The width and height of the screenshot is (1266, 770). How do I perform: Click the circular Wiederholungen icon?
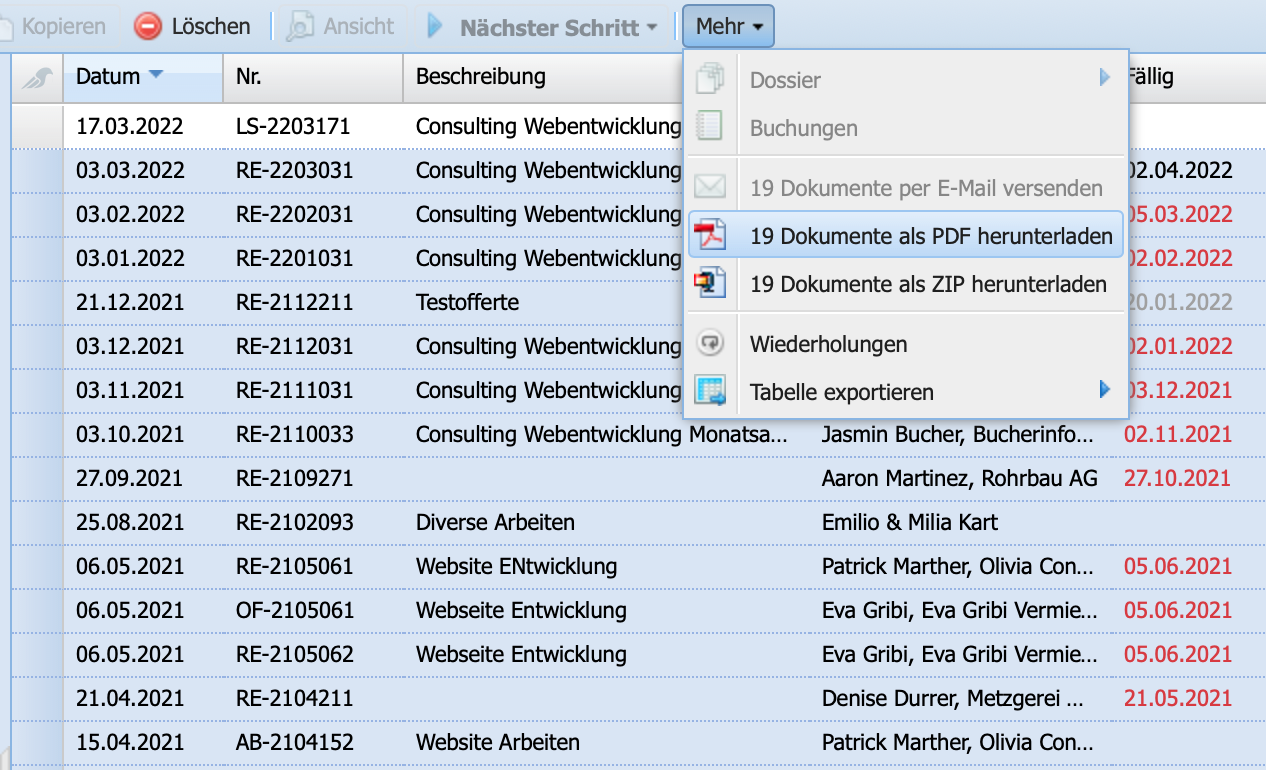pos(712,343)
